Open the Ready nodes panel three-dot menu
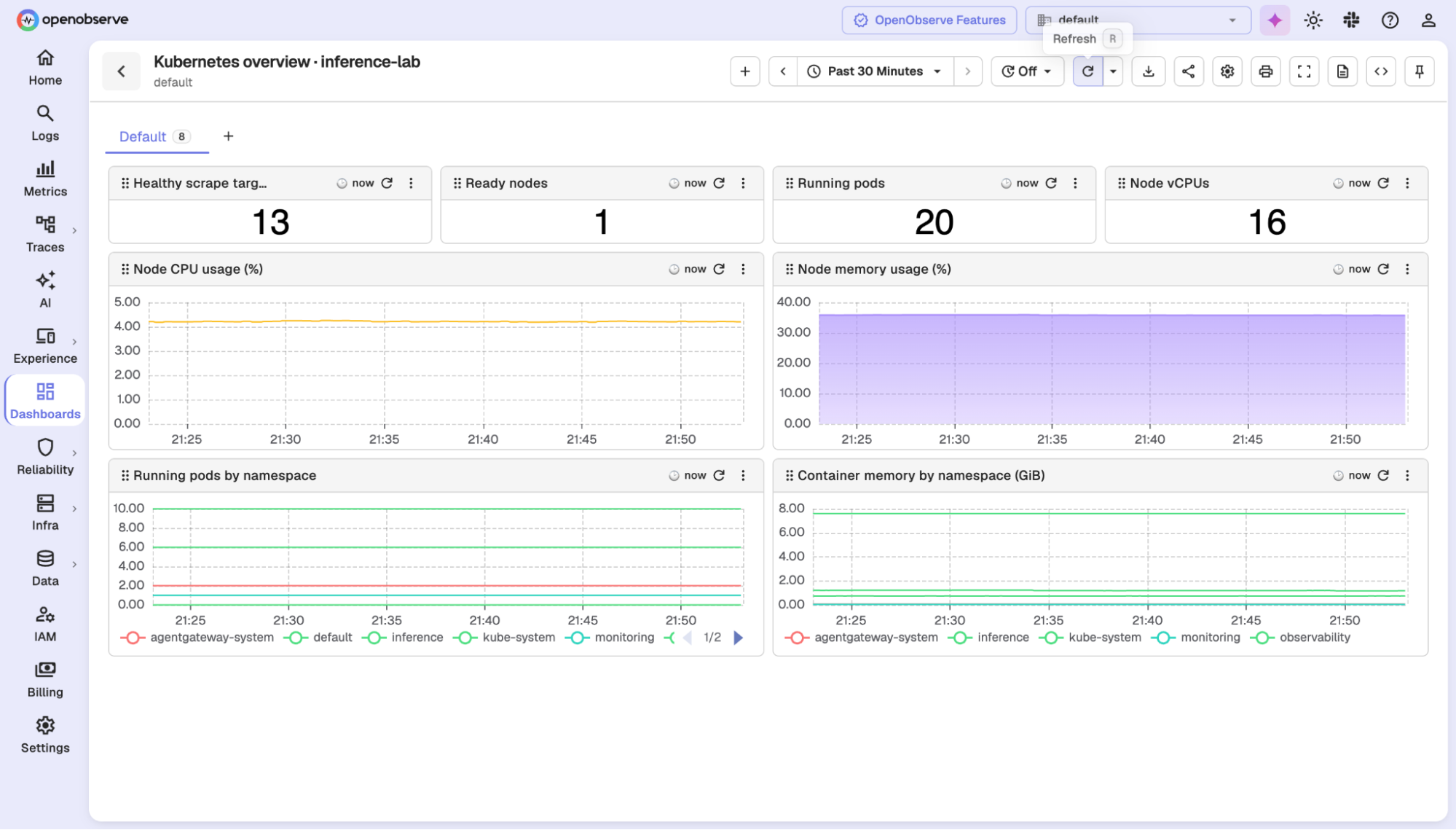 pos(743,183)
